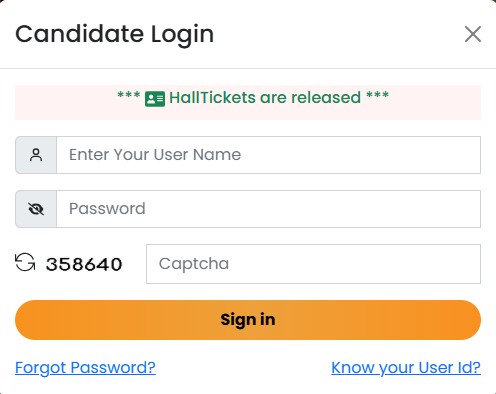Click the orange Sign in button
Viewport: 496px width, 394px height.
248,320
